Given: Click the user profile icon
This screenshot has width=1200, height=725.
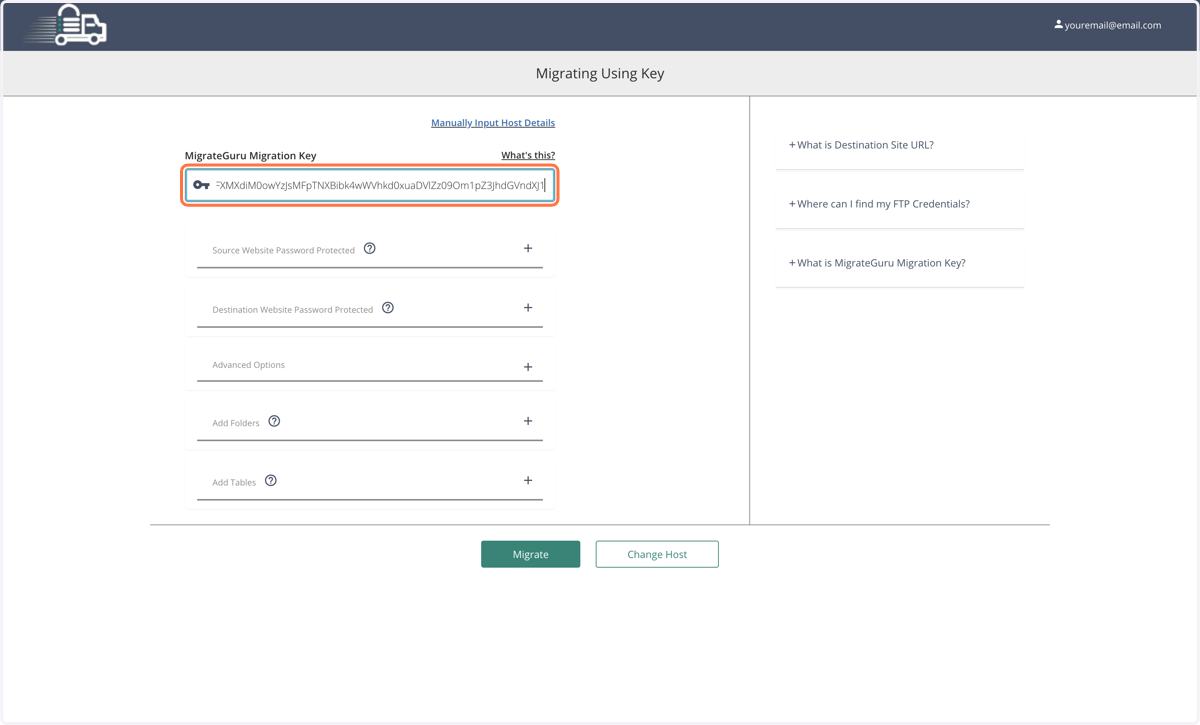Looking at the screenshot, I should [x=1058, y=25].
